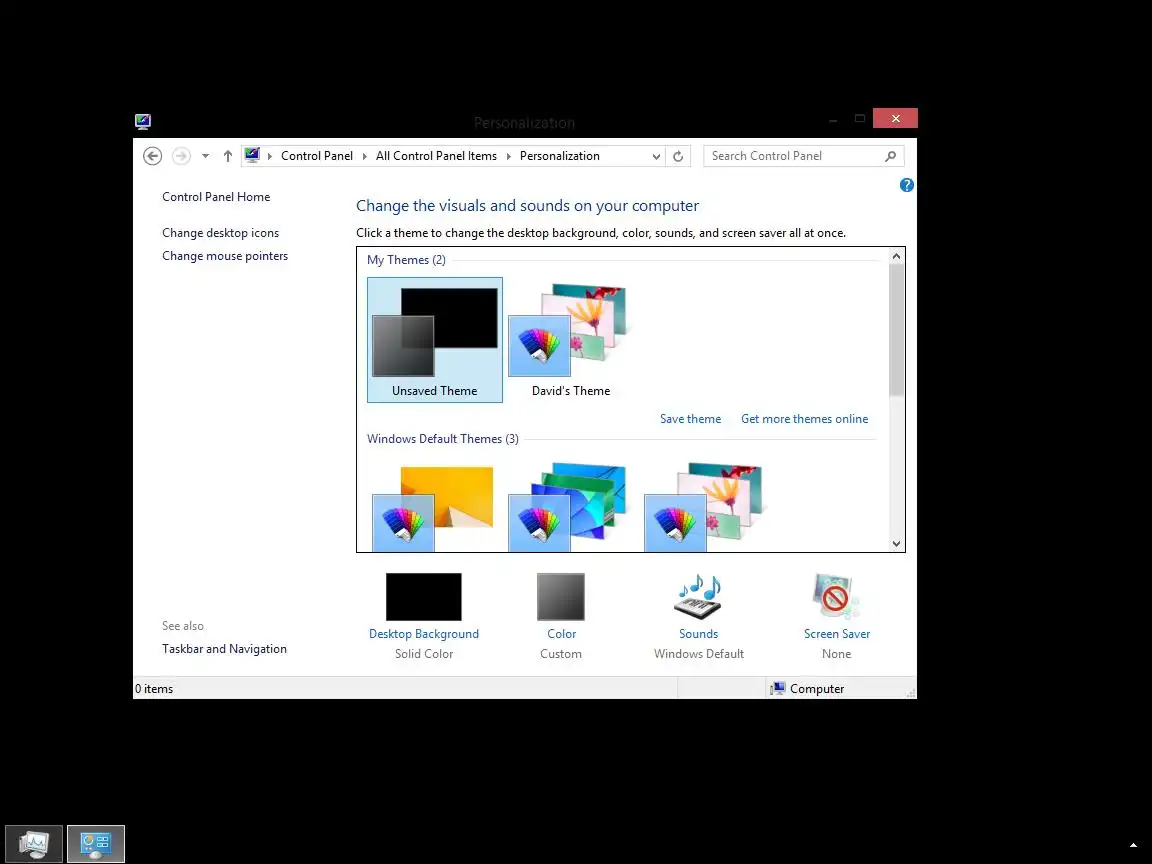Select Control Panel breadcrumb
The height and width of the screenshot is (864, 1152).
(x=317, y=156)
